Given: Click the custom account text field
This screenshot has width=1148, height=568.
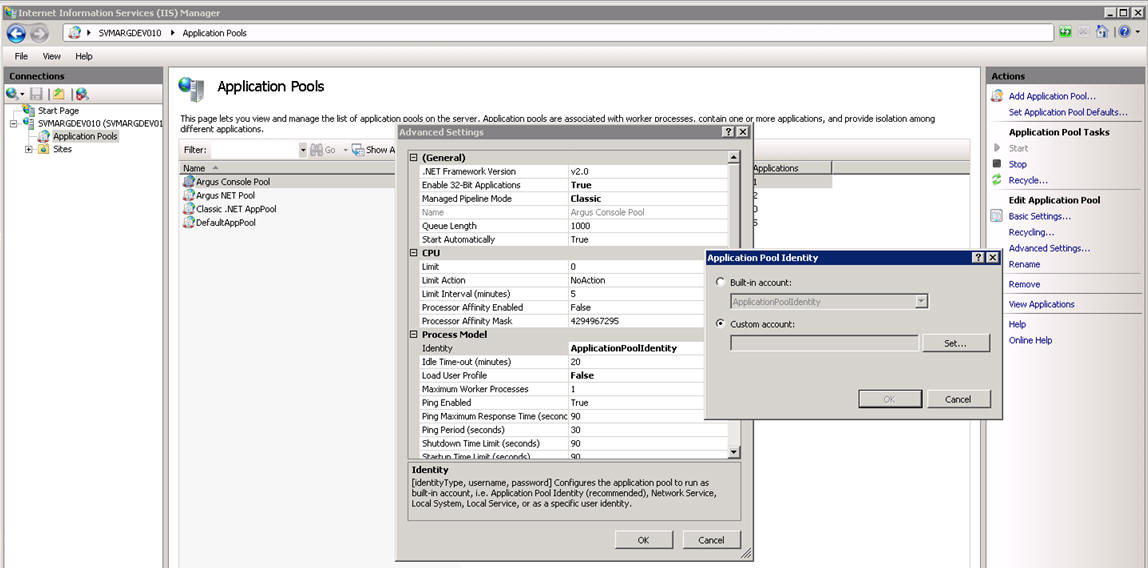Looking at the screenshot, I should tap(824, 343).
